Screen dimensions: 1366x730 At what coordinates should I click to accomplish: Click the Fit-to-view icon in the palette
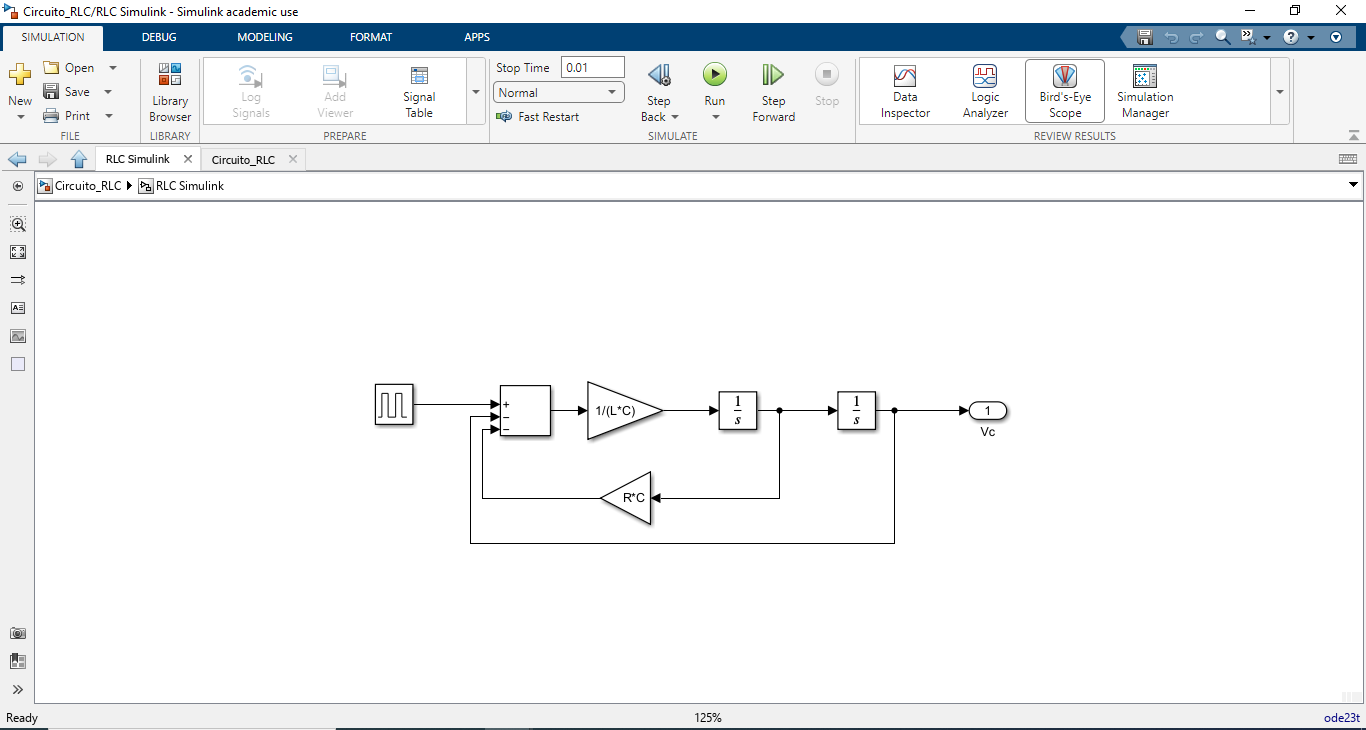point(17,252)
